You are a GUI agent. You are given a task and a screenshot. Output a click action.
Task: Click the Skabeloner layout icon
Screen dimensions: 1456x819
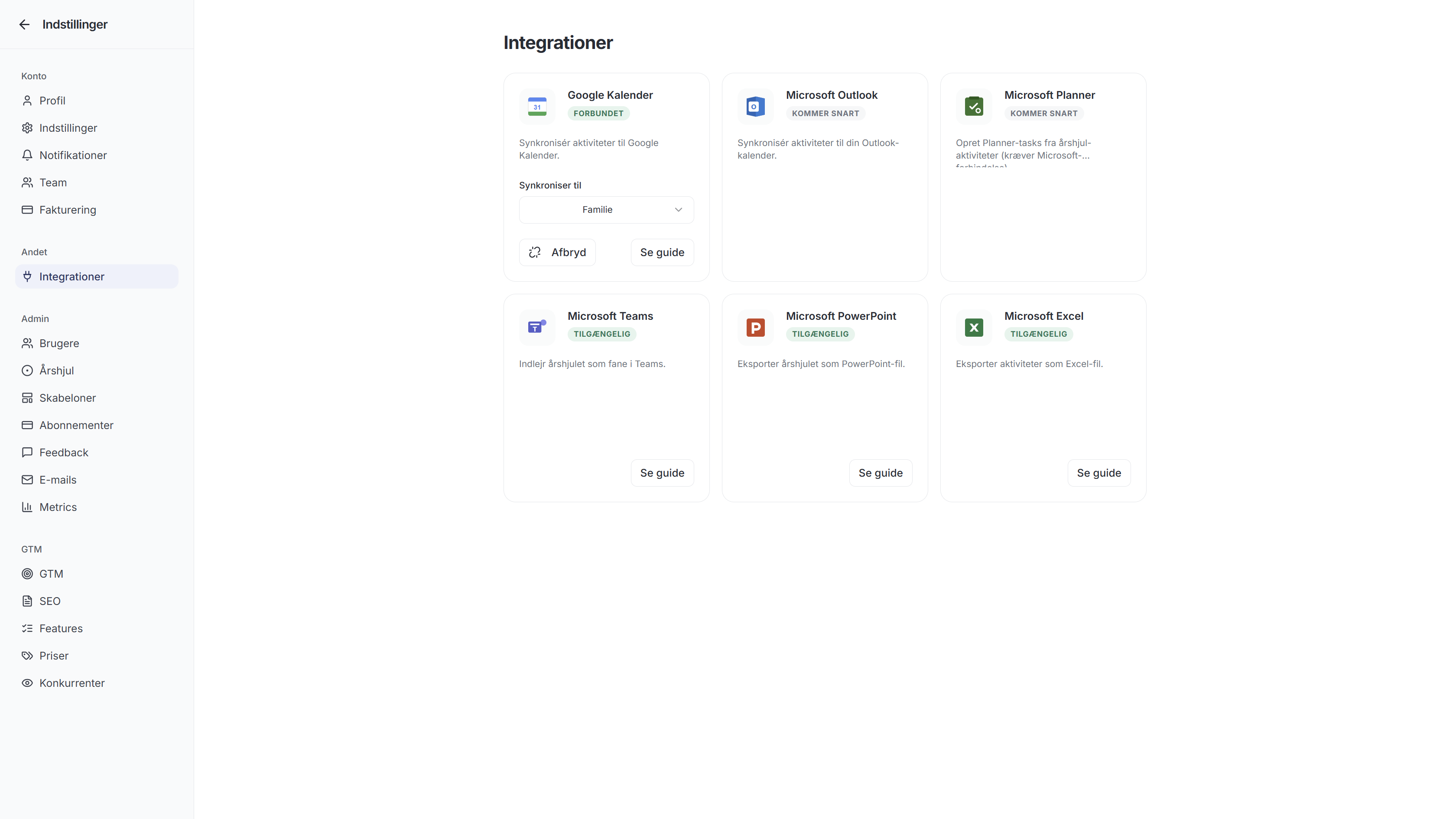(x=27, y=398)
